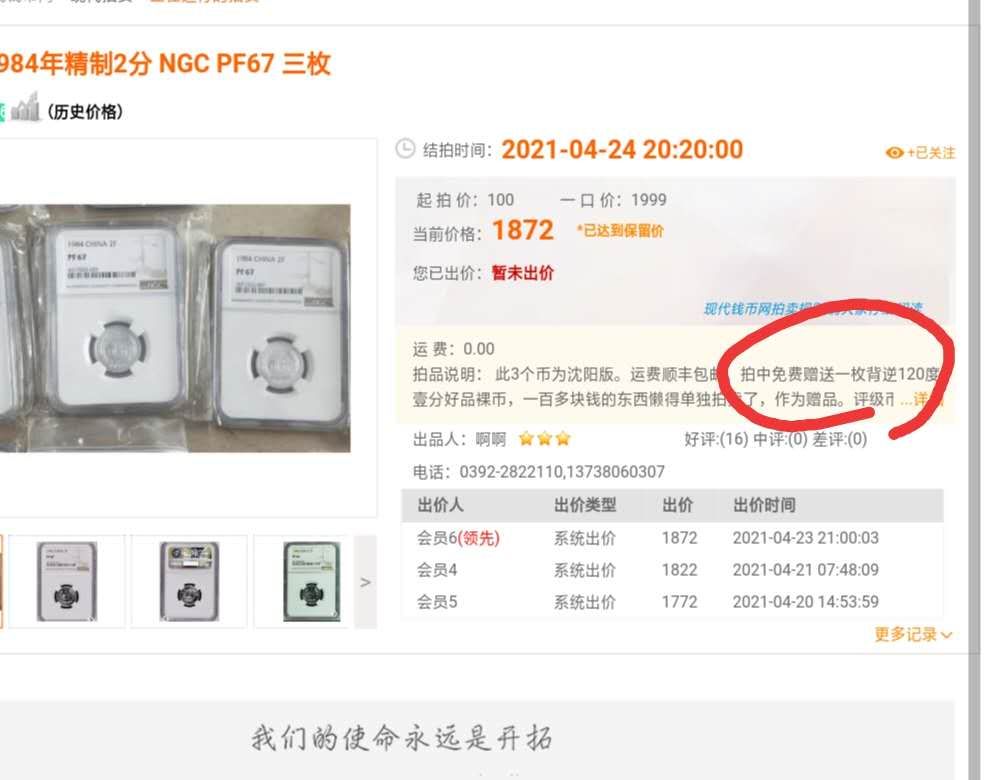View 差评:(0) negative reviews
This screenshot has height=780, width=986.
[839, 439]
